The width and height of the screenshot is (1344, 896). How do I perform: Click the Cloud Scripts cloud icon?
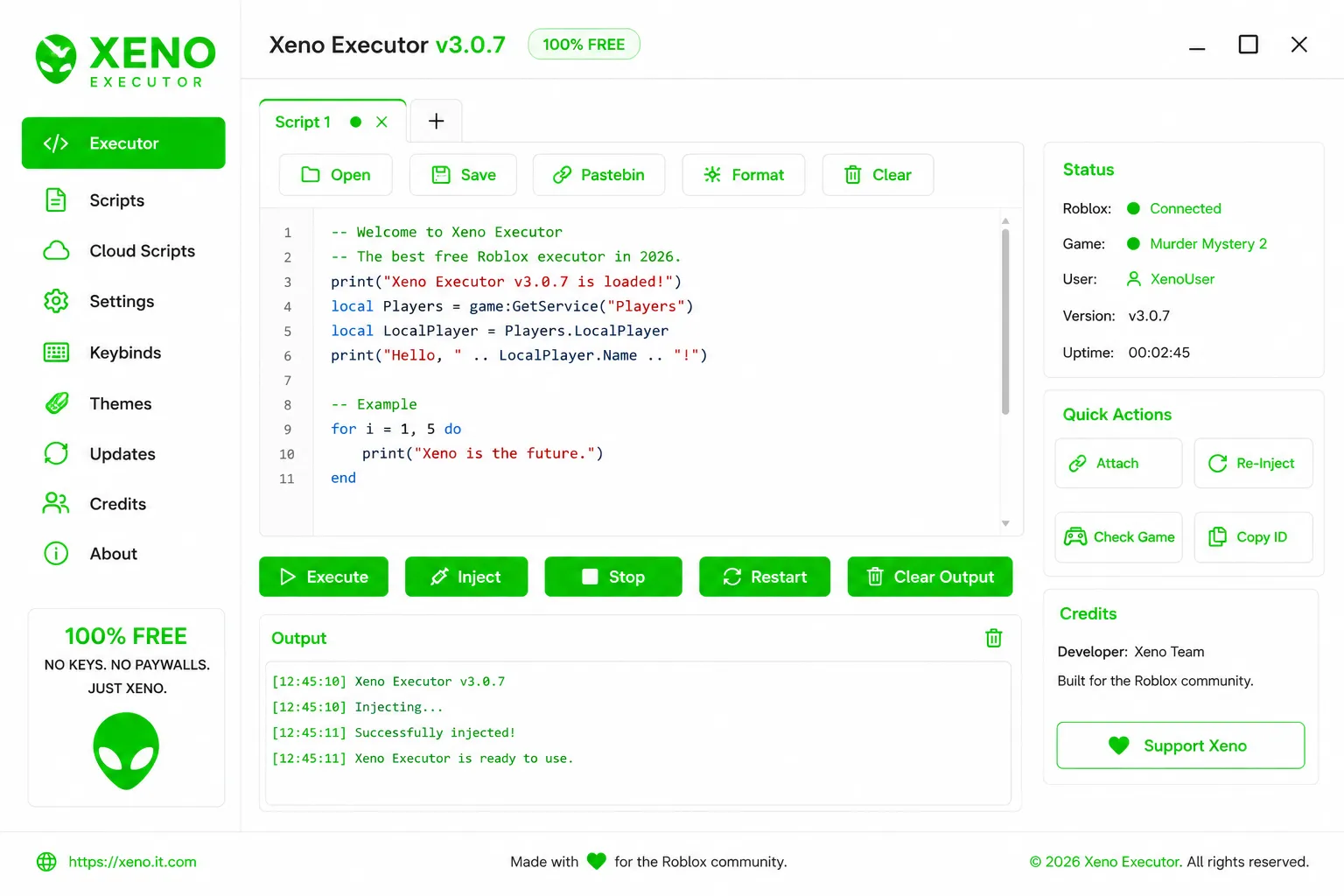(x=56, y=251)
